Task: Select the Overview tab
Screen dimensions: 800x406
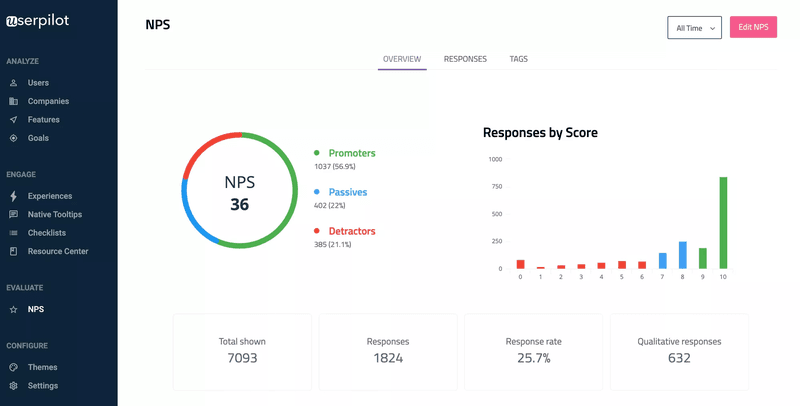Action: [x=401, y=59]
